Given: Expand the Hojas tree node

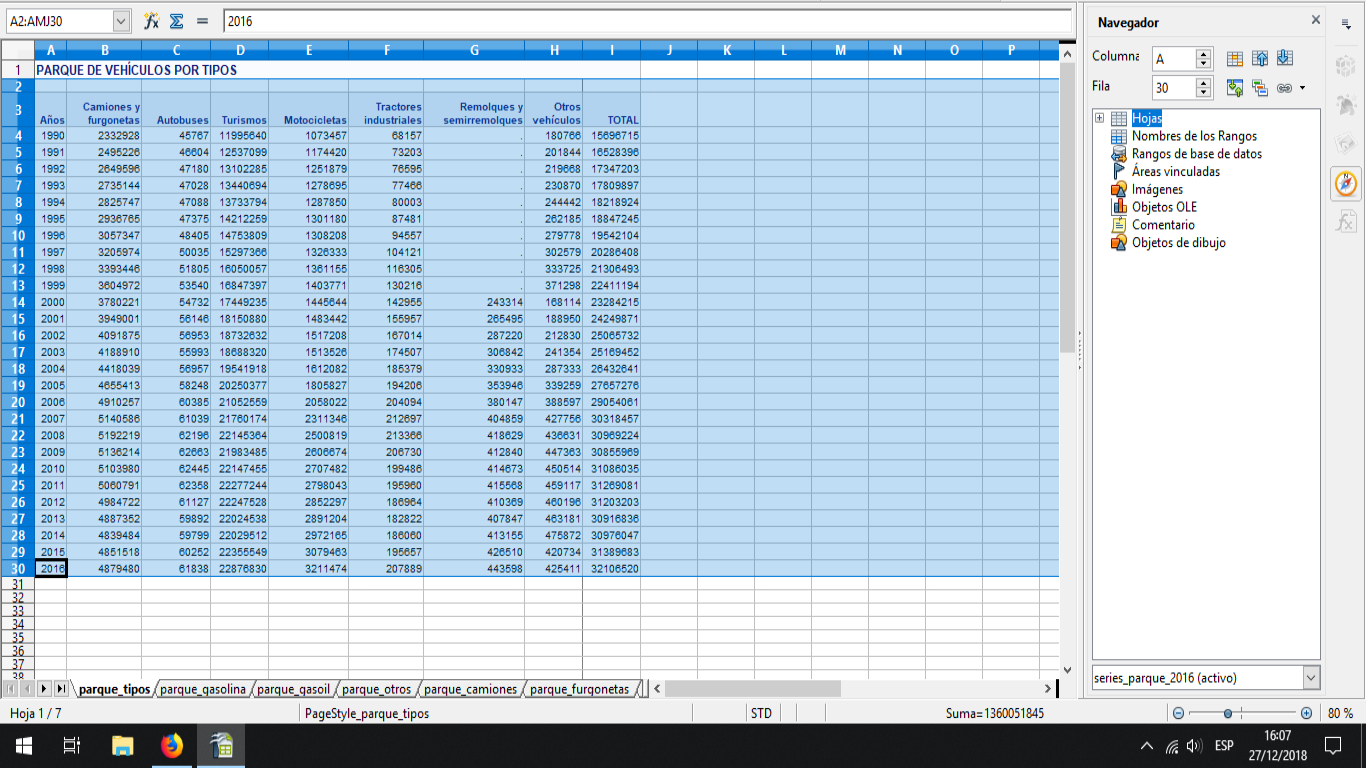Looking at the screenshot, I should coord(1100,118).
